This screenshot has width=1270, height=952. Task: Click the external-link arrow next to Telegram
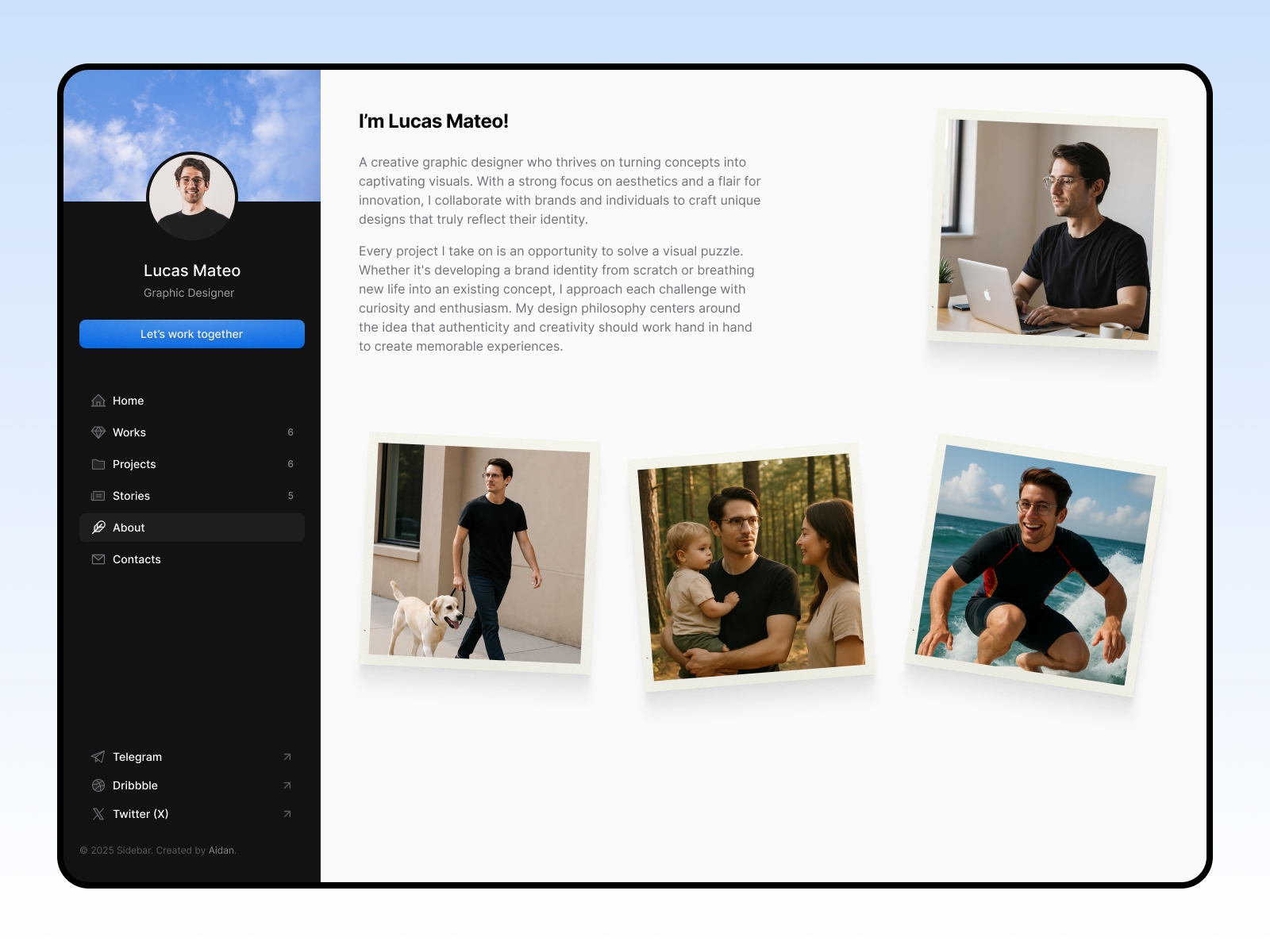(x=286, y=757)
